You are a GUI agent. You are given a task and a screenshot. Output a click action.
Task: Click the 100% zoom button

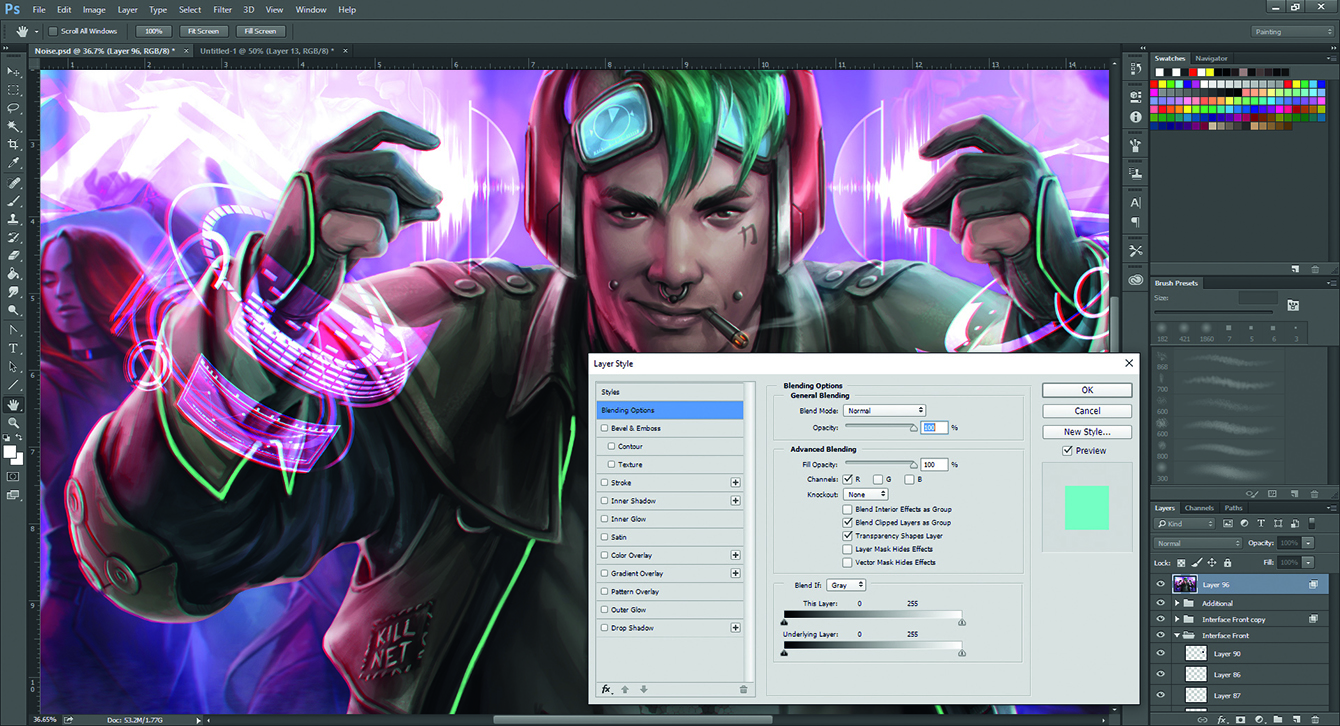coord(153,31)
